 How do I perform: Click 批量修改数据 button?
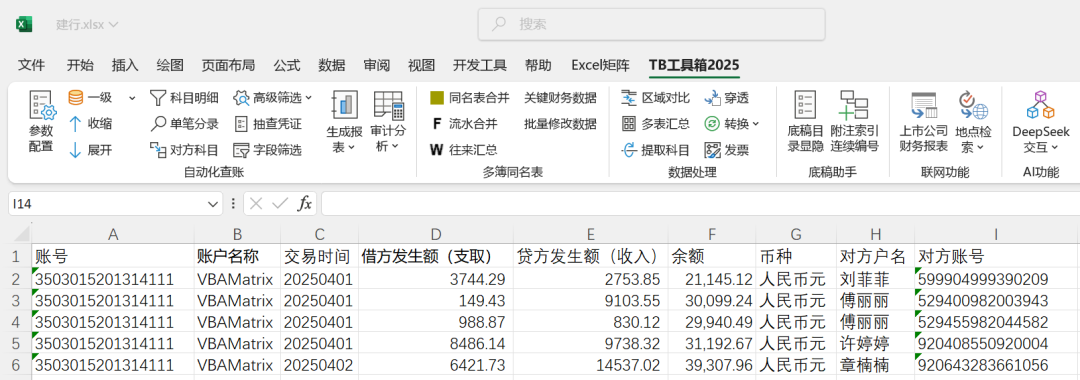(x=560, y=124)
